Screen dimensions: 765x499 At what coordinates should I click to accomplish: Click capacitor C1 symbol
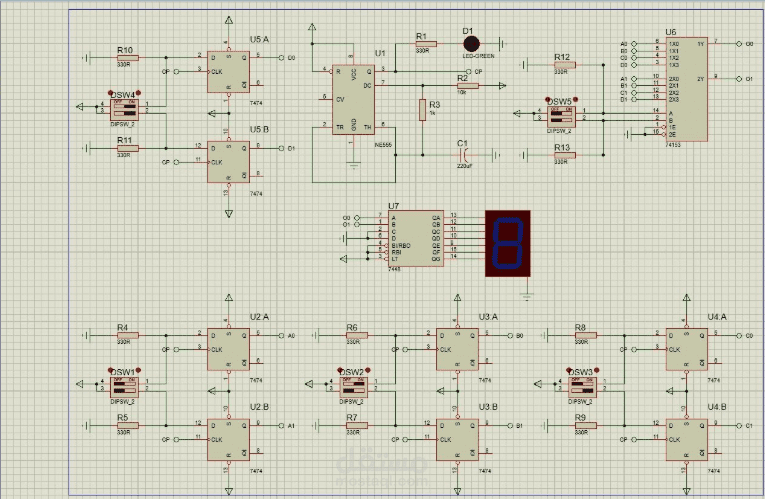464,156
